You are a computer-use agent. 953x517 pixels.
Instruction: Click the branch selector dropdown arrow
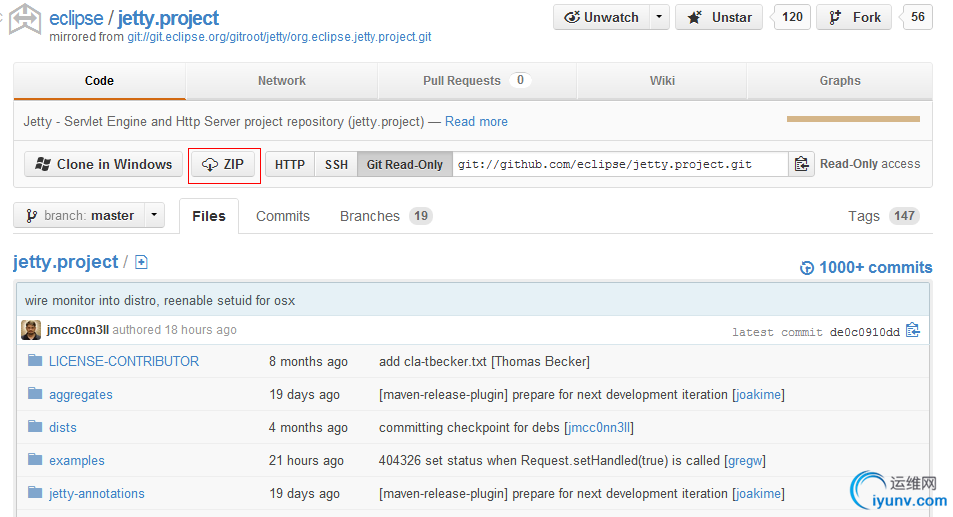pyautogui.click(x=154, y=216)
